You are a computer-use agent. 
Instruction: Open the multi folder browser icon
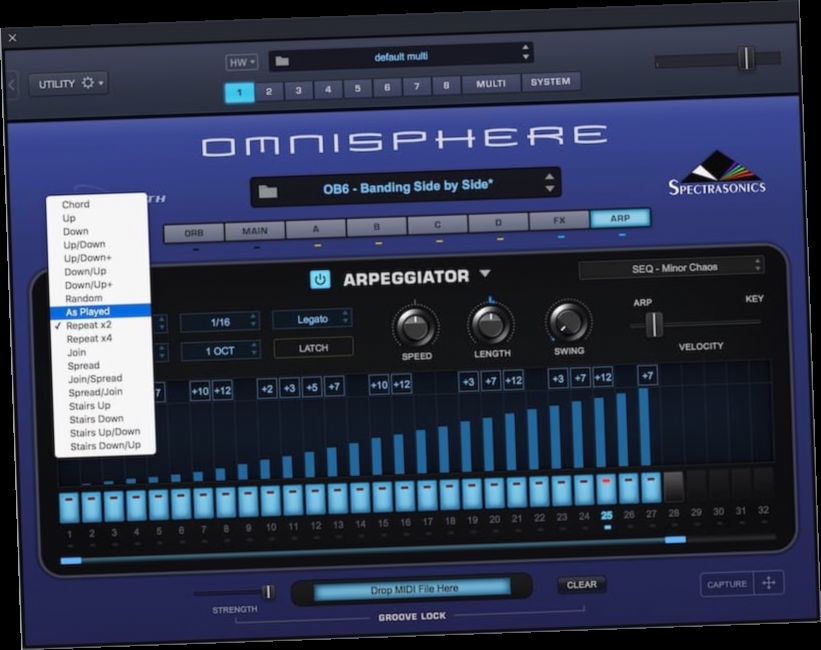pyautogui.click(x=282, y=61)
